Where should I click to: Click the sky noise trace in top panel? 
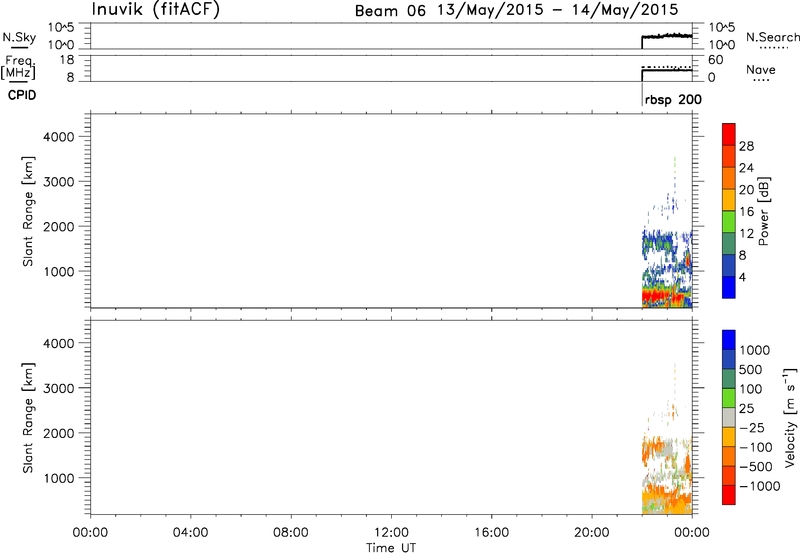[667, 36]
